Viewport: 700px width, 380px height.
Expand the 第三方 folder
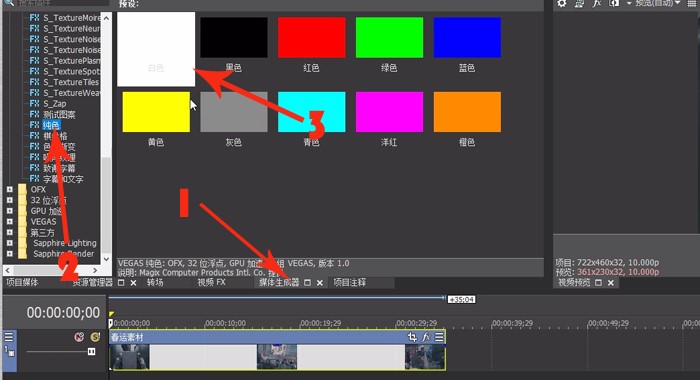10,232
